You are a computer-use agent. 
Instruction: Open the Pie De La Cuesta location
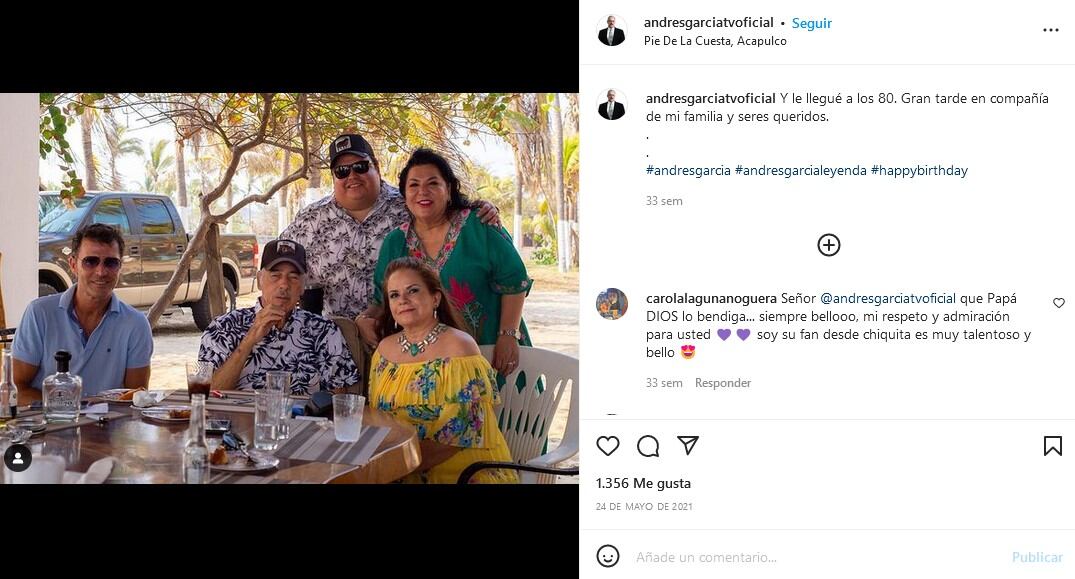(x=715, y=41)
